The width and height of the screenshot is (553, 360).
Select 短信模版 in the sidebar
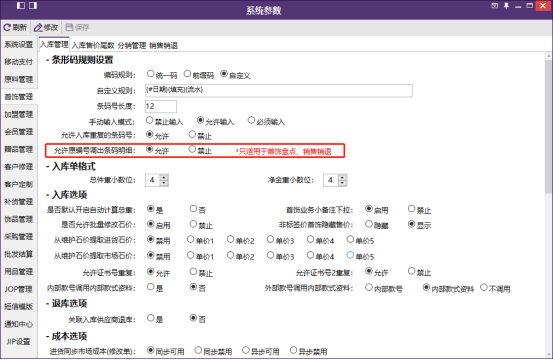point(19,306)
